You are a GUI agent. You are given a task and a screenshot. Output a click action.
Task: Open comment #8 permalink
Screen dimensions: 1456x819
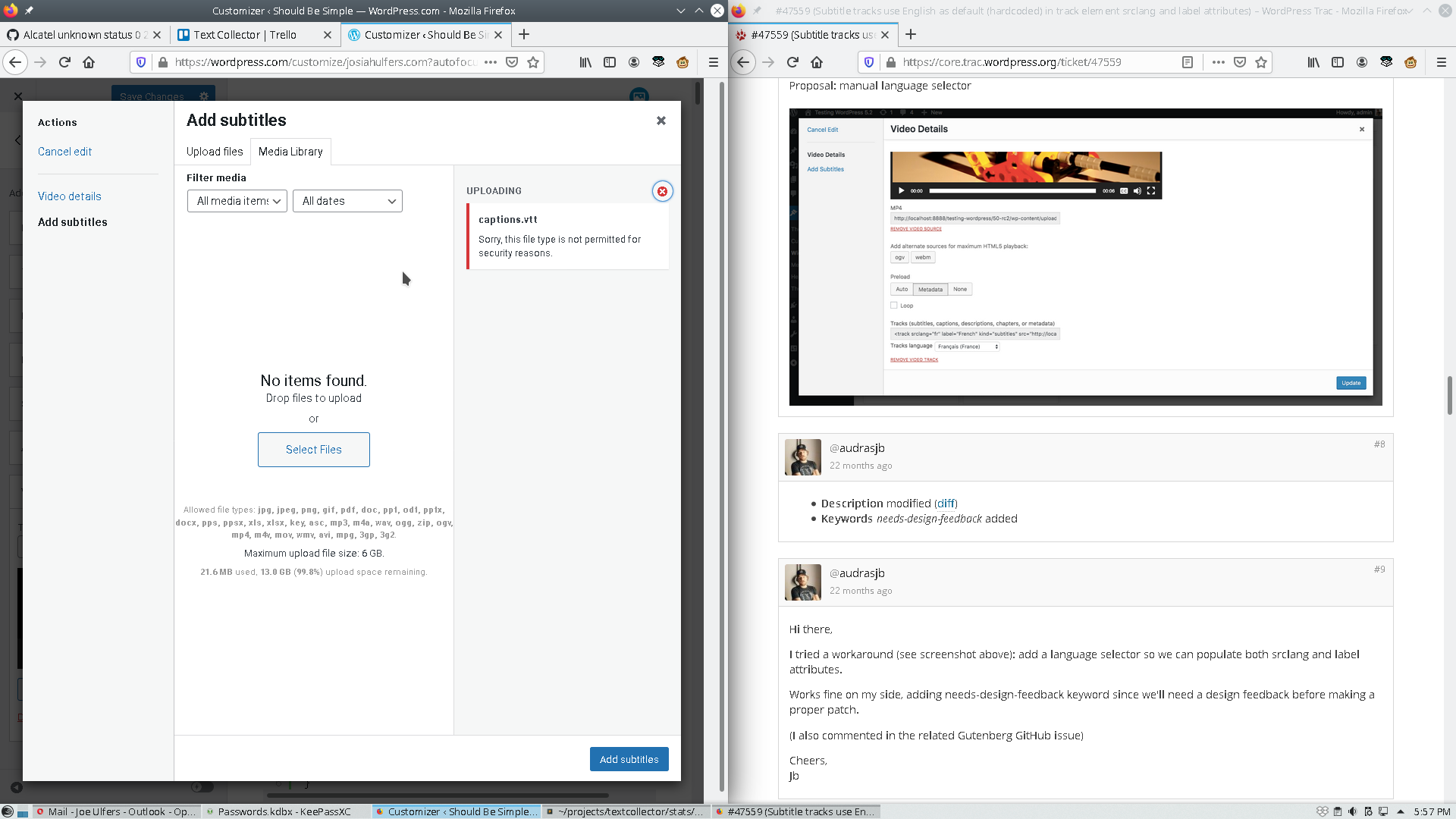pos(1379,444)
